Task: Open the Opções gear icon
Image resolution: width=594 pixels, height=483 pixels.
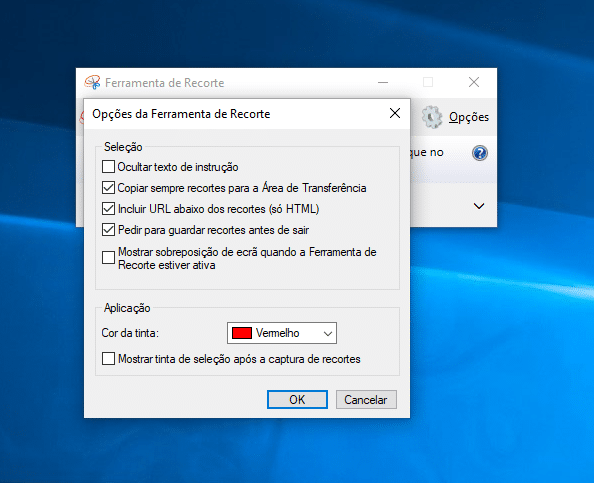Action: (x=432, y=117)
